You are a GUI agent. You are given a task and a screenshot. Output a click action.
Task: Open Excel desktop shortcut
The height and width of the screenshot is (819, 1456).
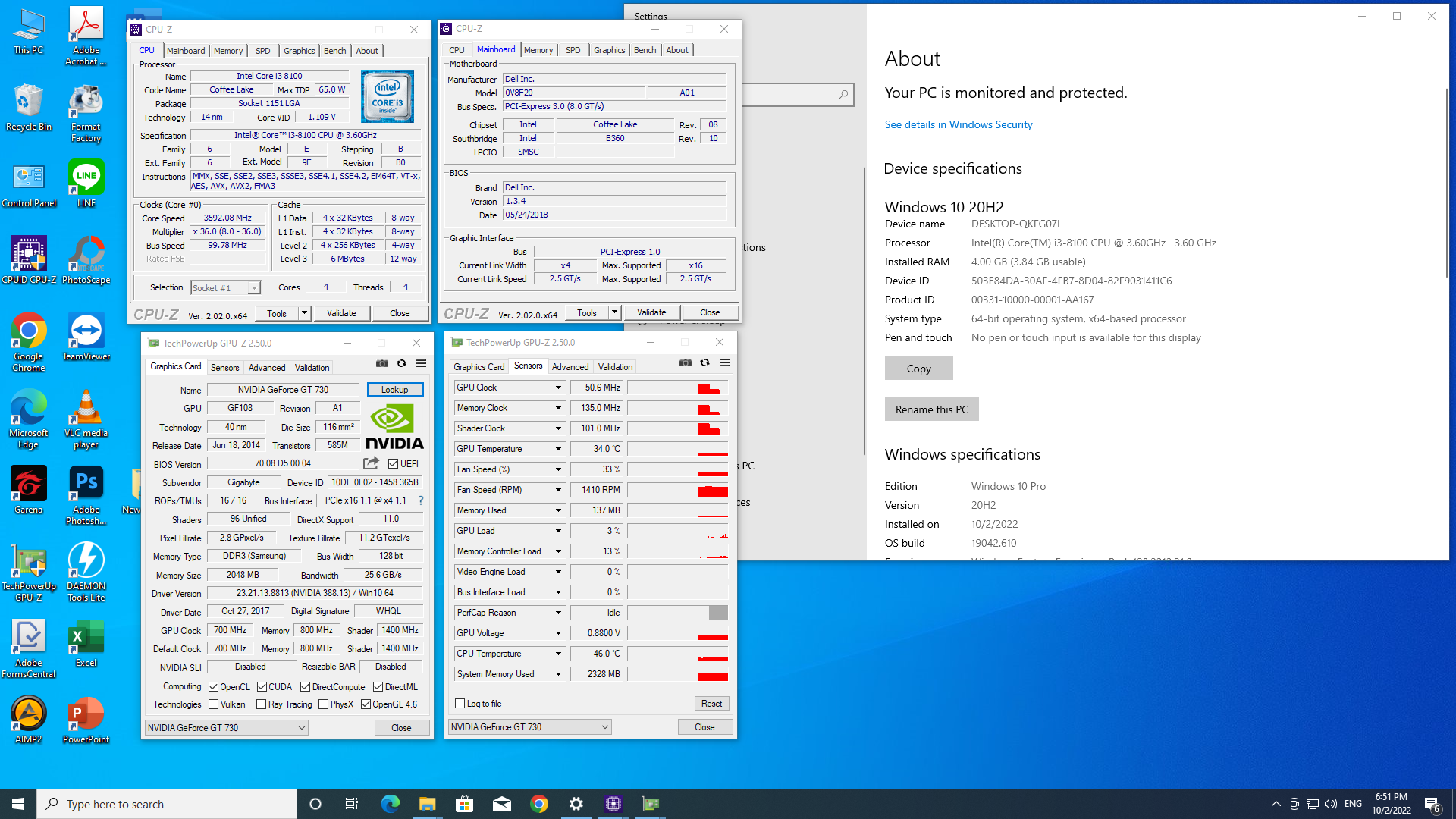click(x=86, y=644)
